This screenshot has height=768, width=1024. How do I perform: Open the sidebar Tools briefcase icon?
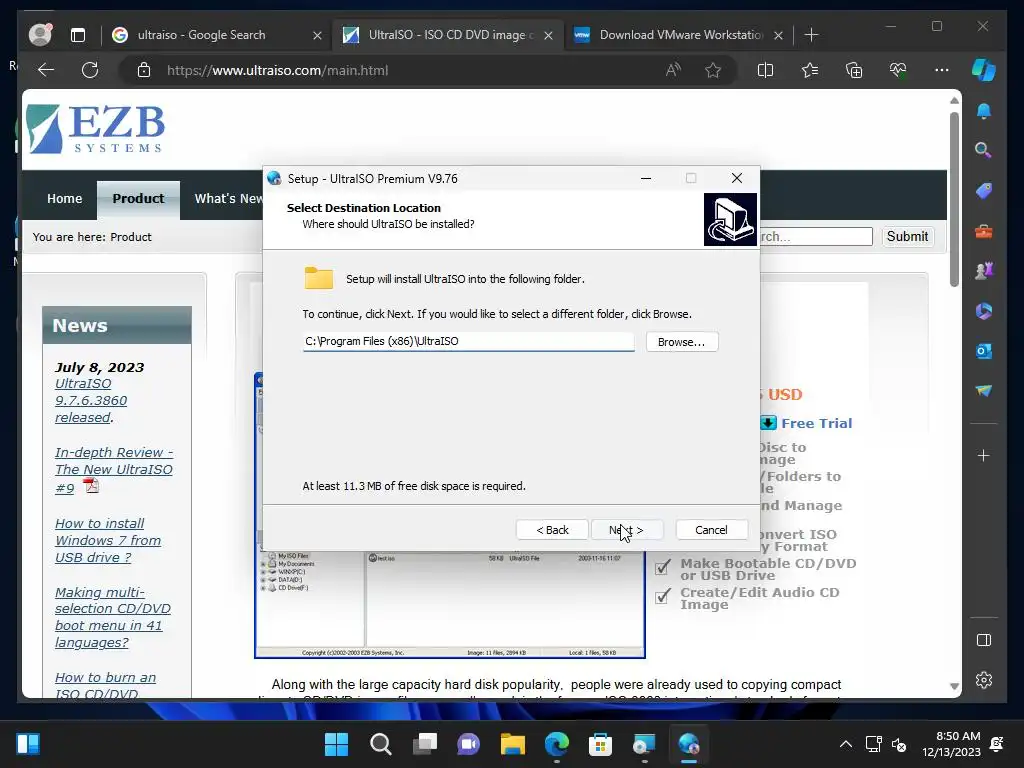tap(984, 231)
